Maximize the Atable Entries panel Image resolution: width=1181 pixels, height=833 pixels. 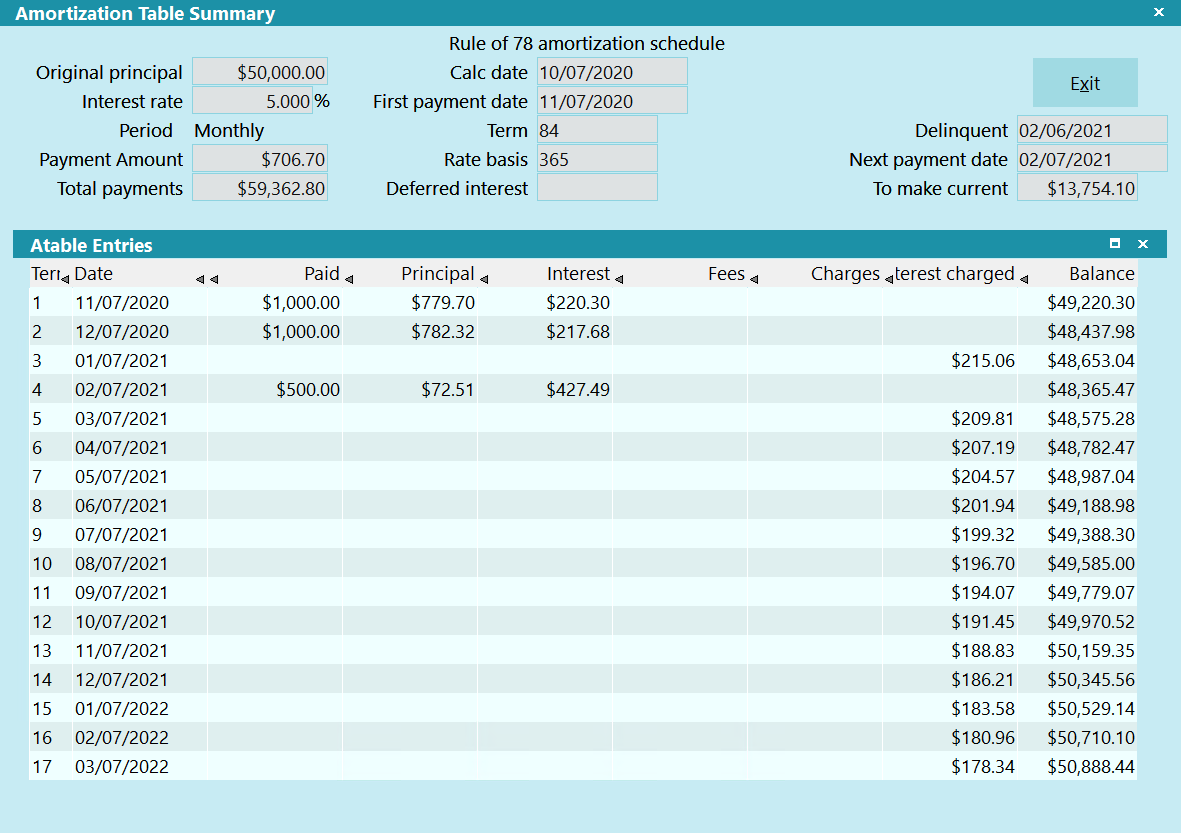coord(1115,243)
